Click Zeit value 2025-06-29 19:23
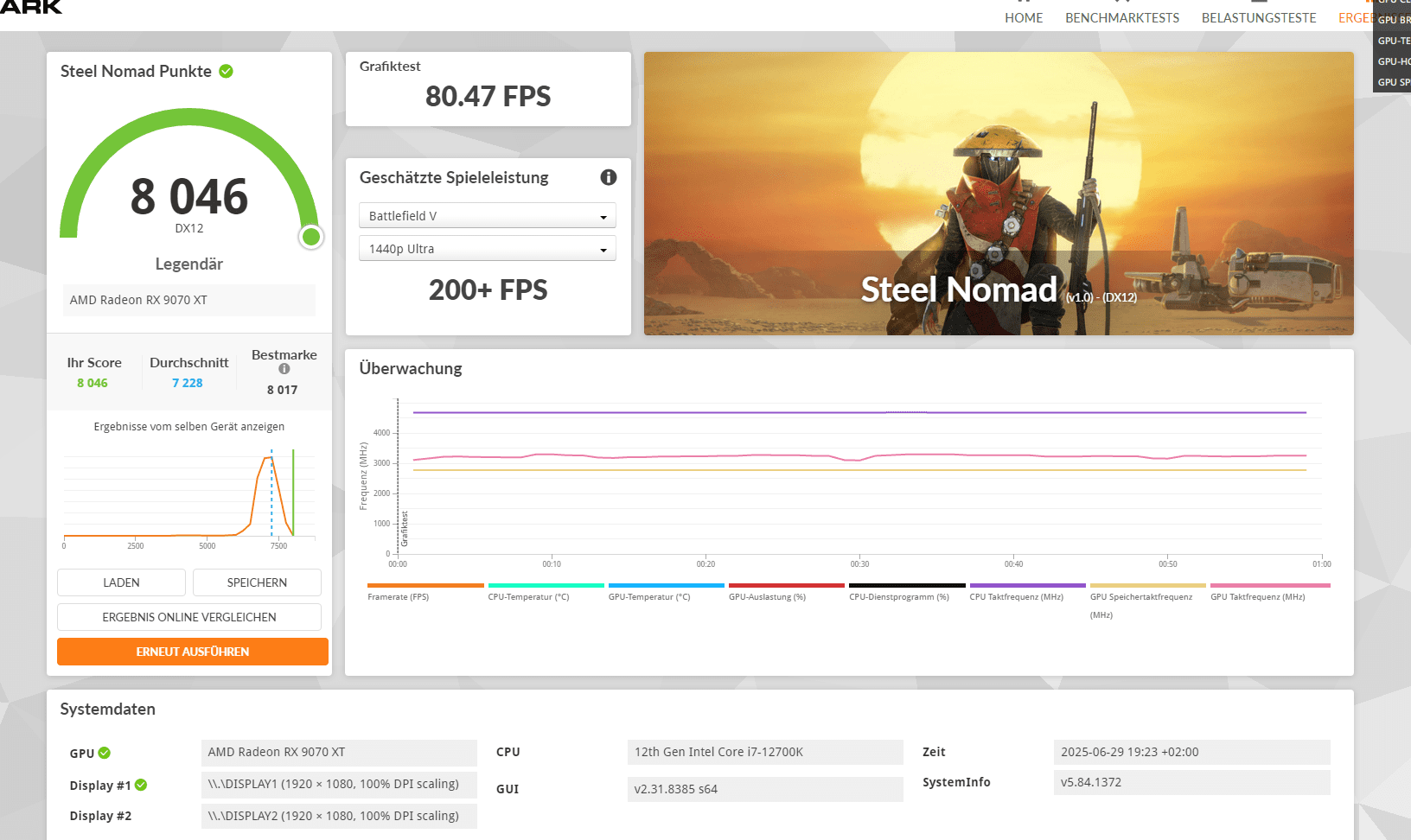 [x=1191, y=753]
